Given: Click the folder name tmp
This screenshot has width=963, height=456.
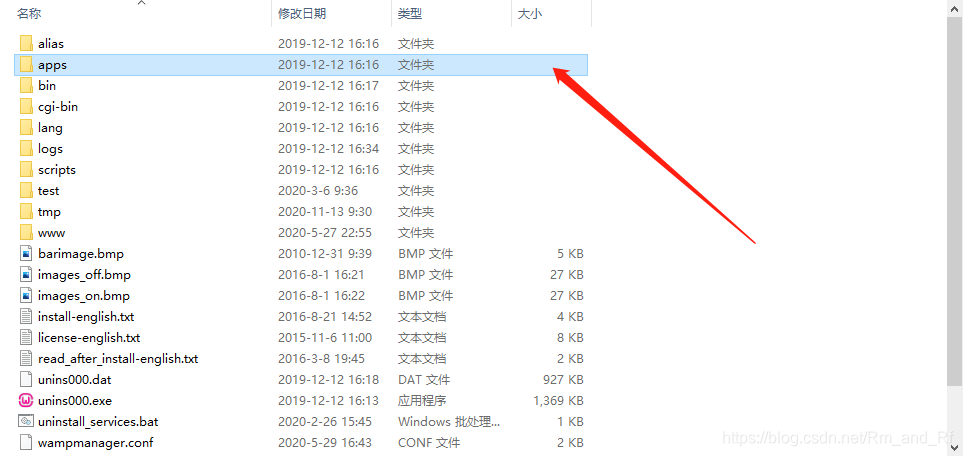Looking at the screenshot, I should coord(49,211).
